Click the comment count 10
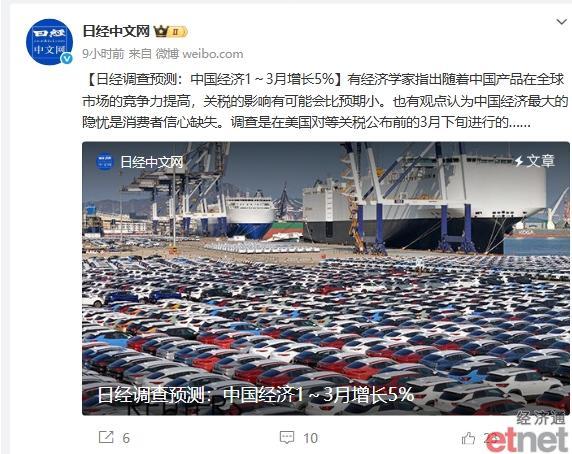The width and height of the screenshot is (572, 454). 310,438
